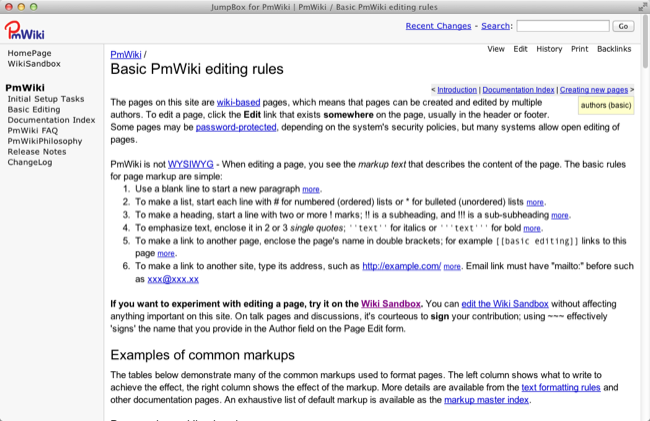Click the authors (basic) yellow label
The image size is (650, 421).
pyautogui.click(x=606, y=105)
